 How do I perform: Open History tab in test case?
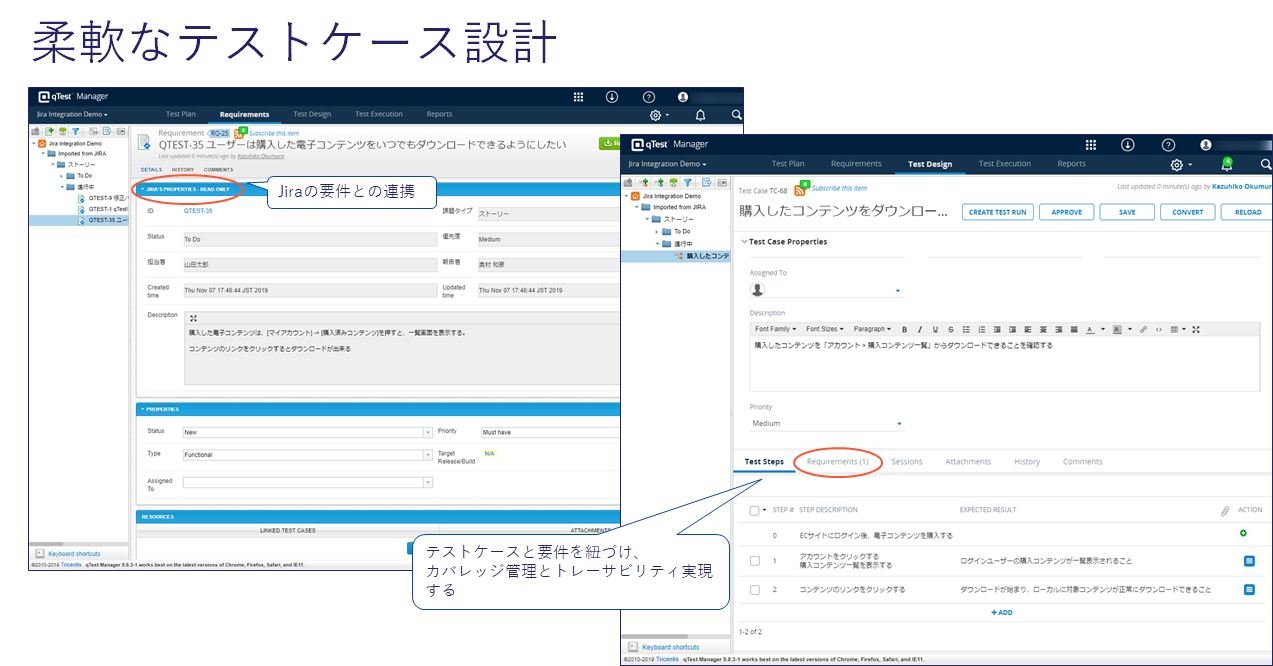pos(1027,462)
